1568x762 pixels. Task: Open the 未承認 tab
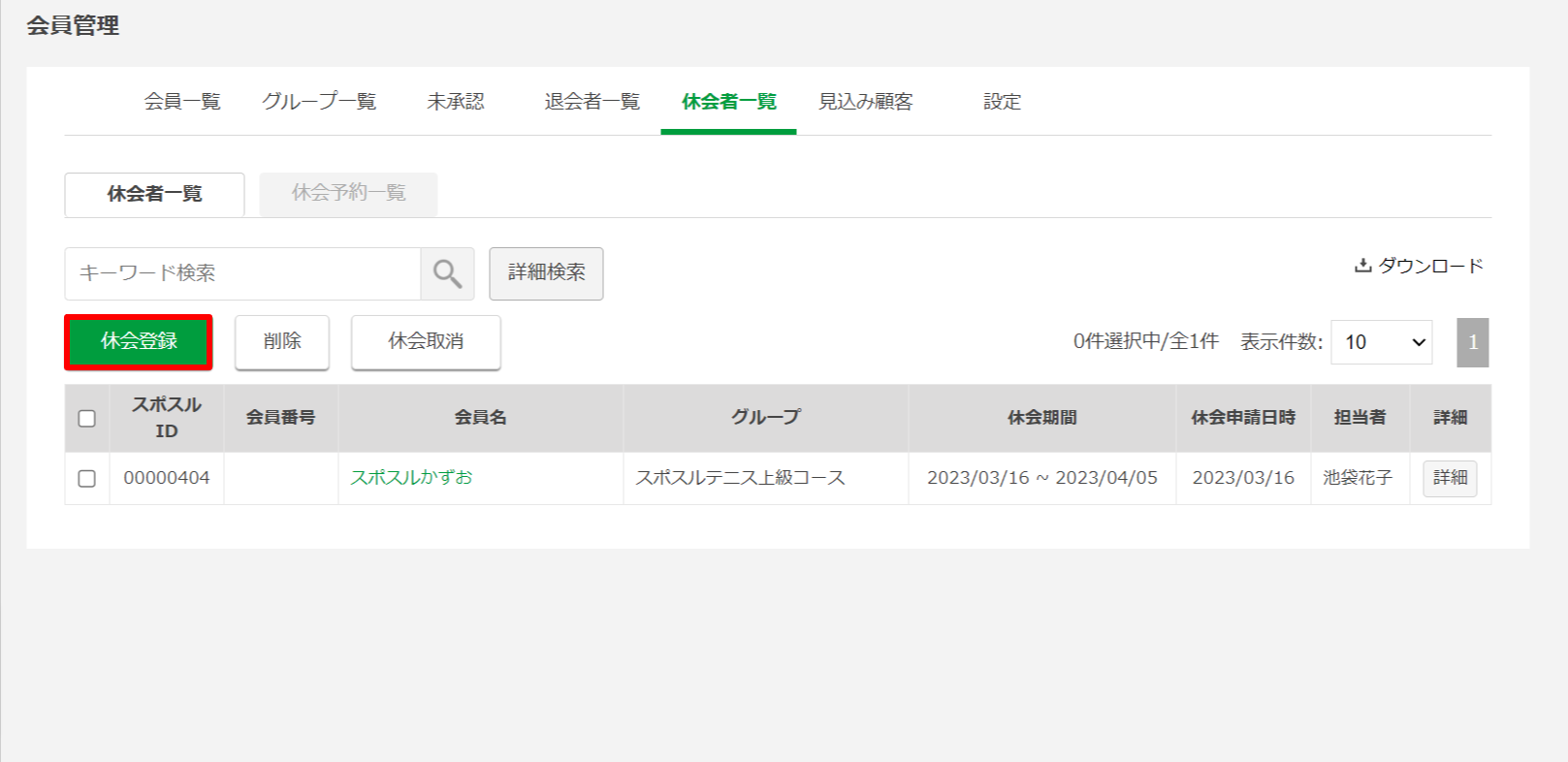(x=456, y=102)
